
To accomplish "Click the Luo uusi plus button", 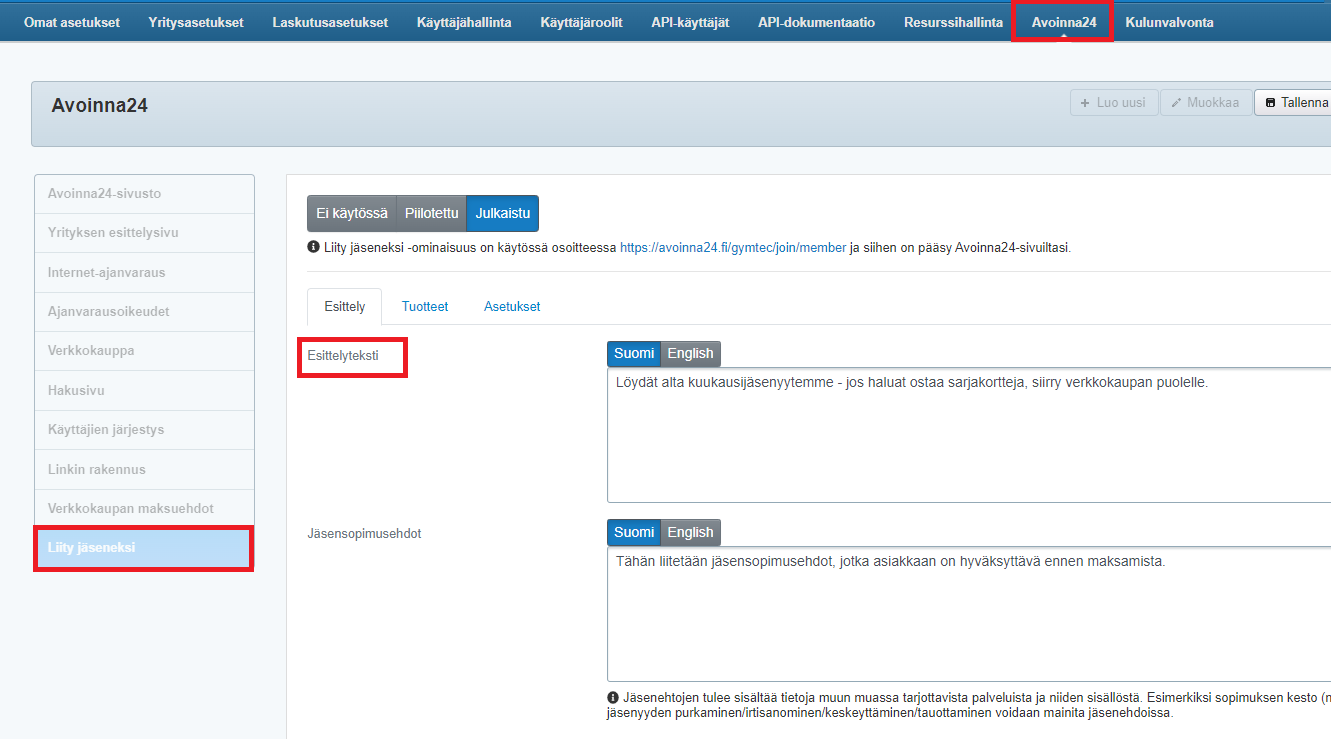I will coord(1114,103).
